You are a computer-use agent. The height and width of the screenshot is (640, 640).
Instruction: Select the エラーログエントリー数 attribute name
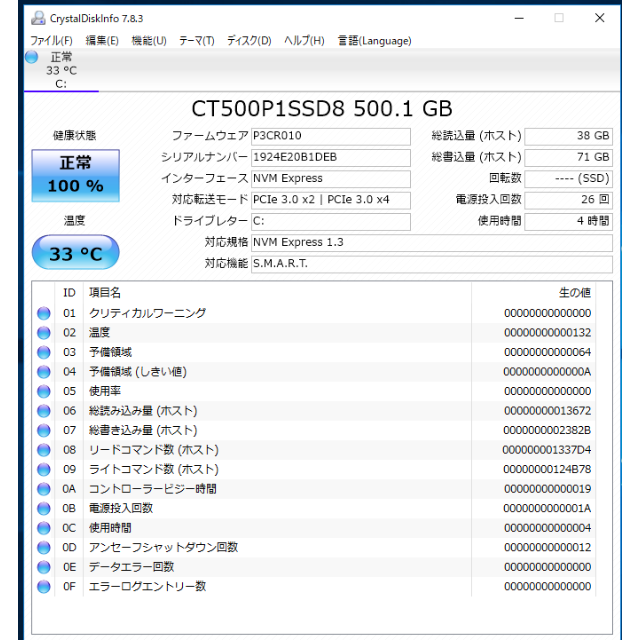[147, 587]
